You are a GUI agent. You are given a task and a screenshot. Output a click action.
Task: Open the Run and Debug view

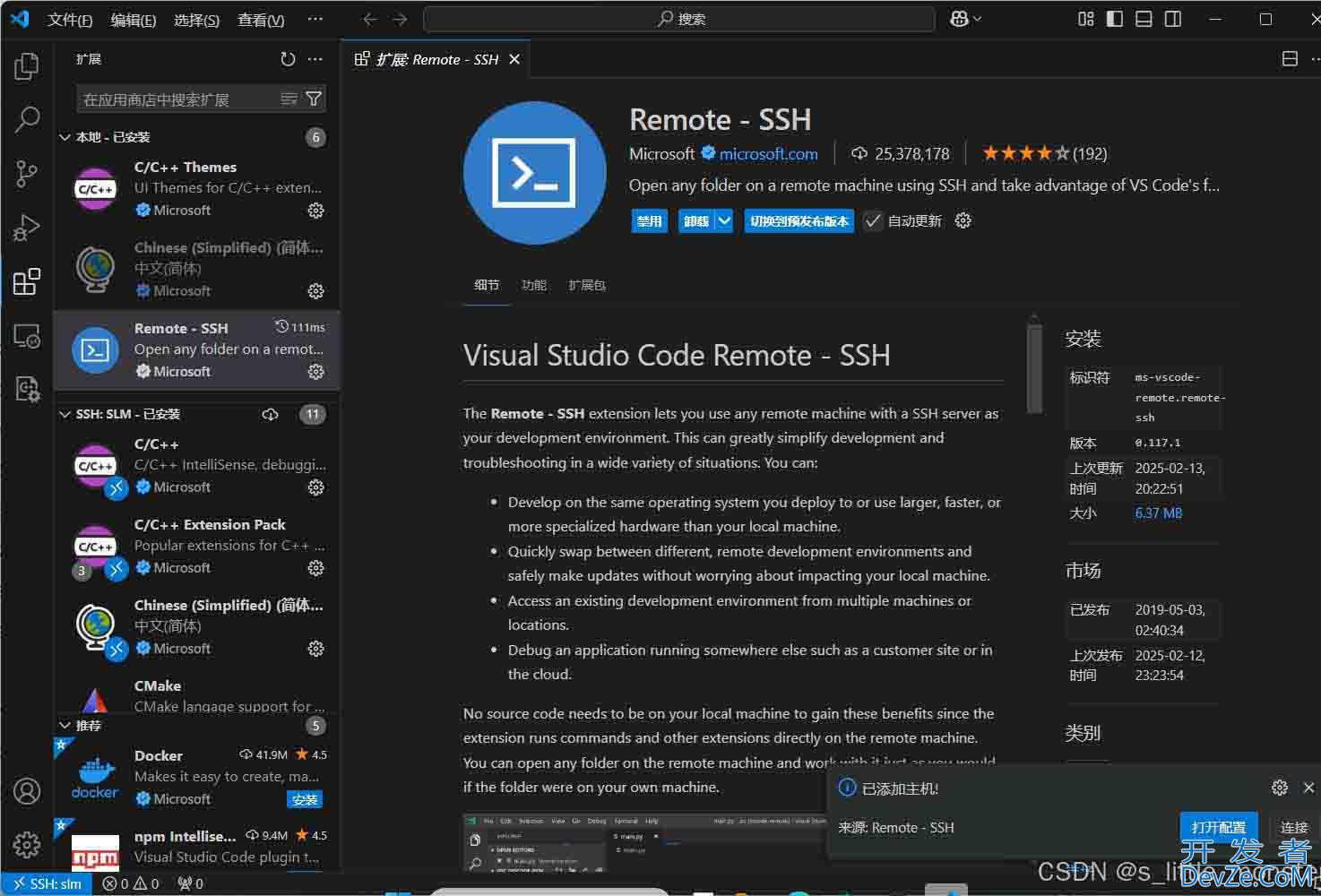point(27,228)
